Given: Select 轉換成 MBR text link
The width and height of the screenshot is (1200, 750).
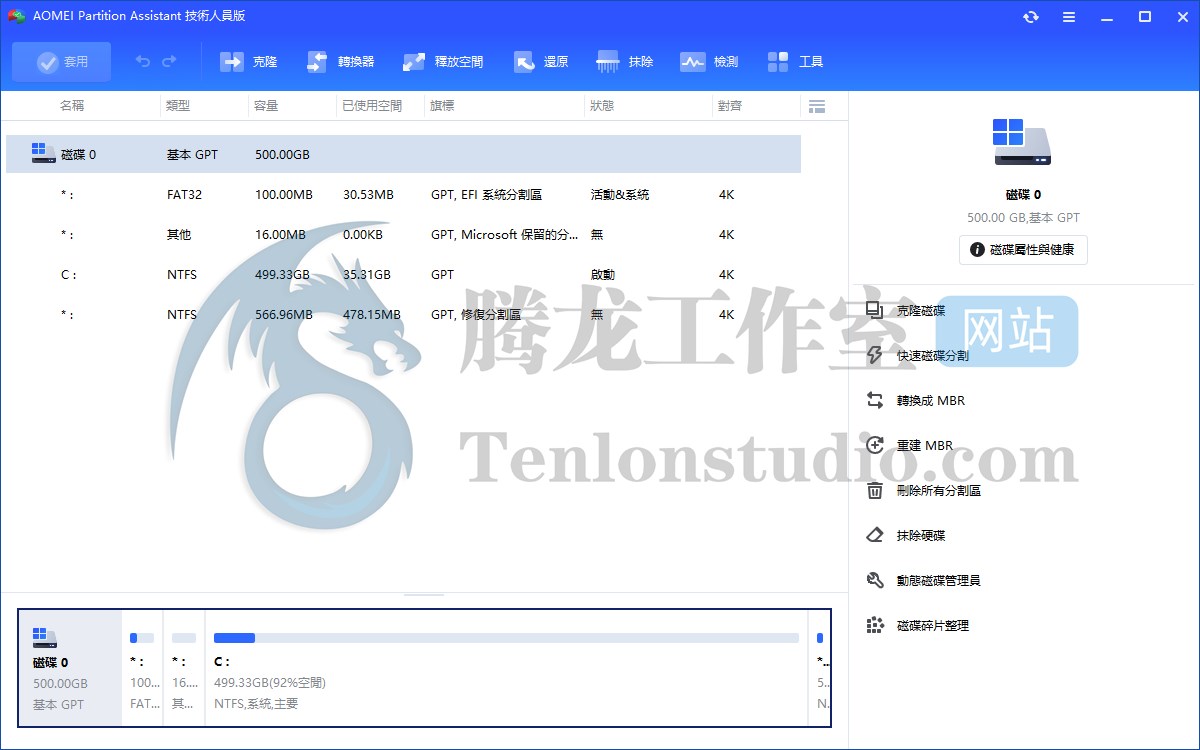Looking at the screenshot, I should [x=931, y=401].
